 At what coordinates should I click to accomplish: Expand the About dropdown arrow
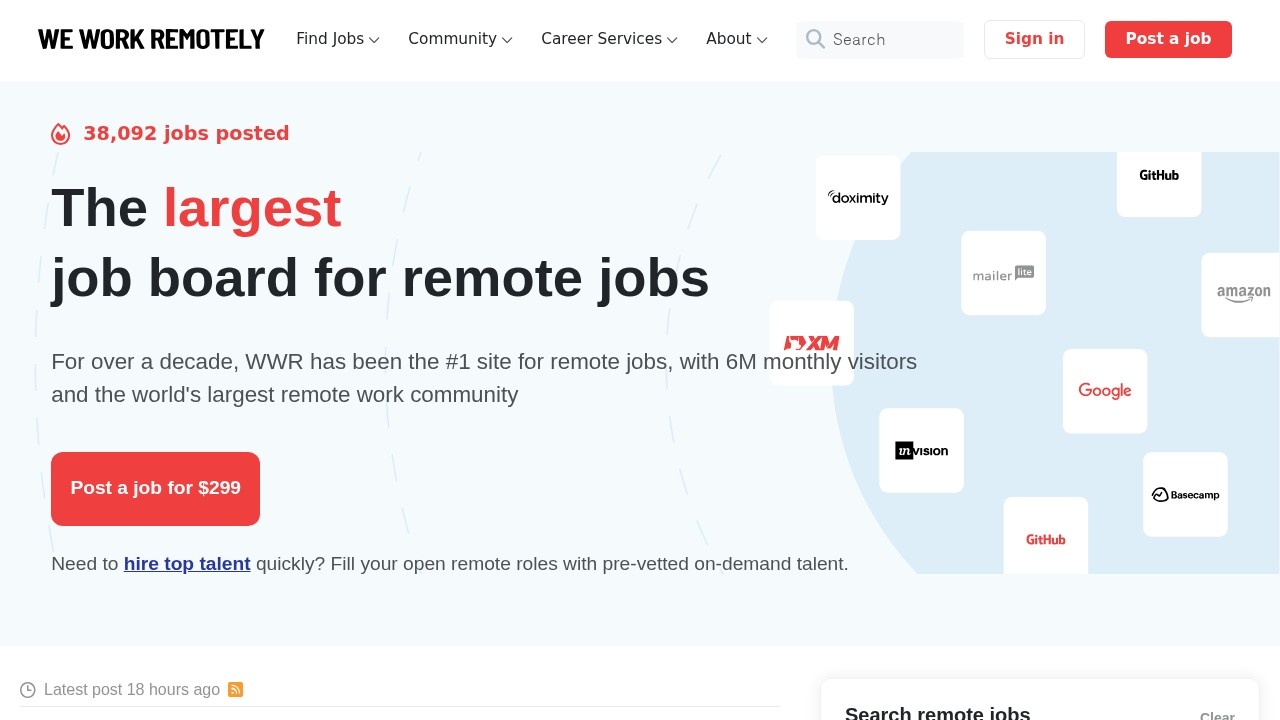[763, 41]
